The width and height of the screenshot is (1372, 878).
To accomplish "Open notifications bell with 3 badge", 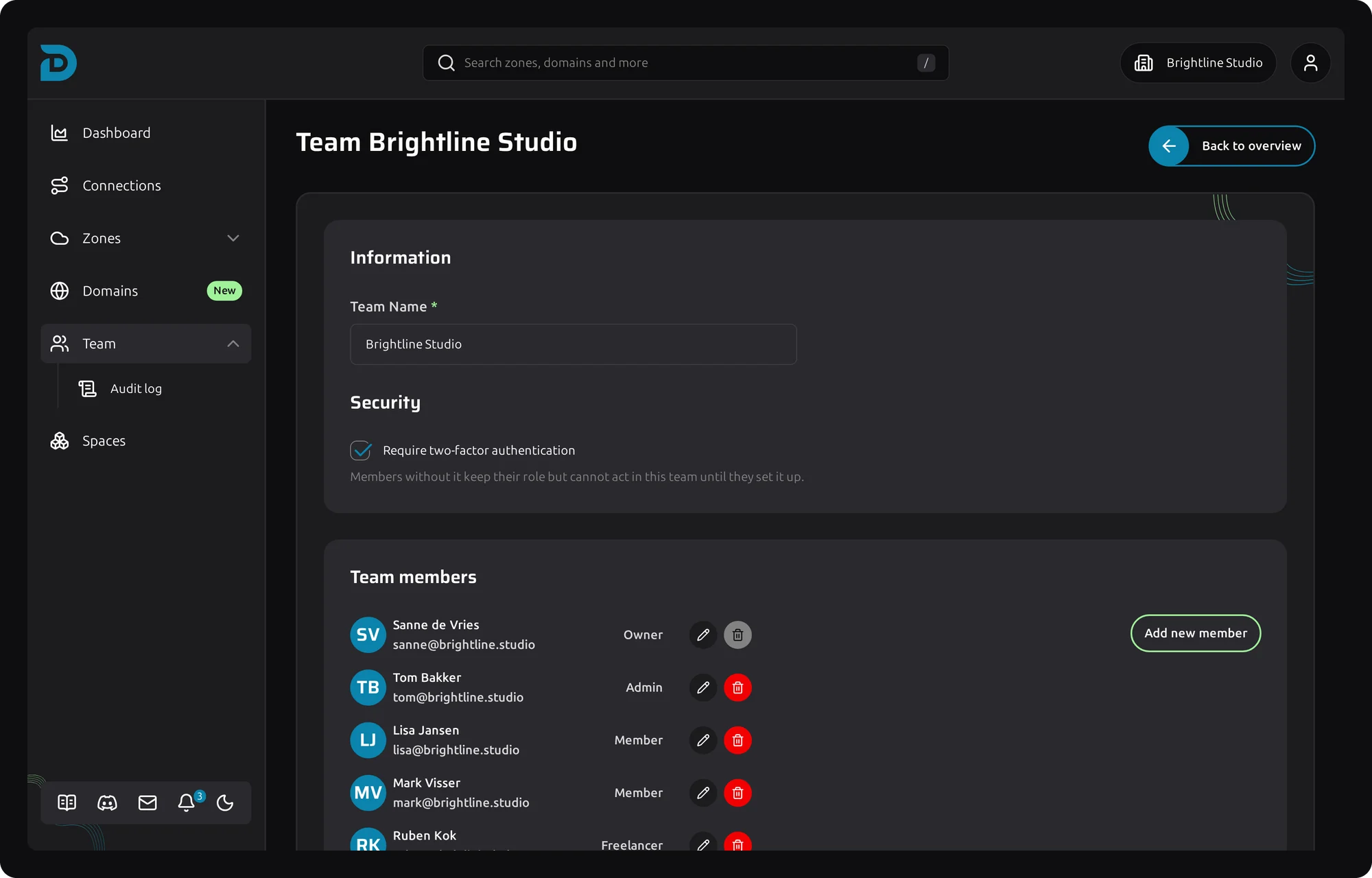I will pyautogui.click(x=187, y=803).
